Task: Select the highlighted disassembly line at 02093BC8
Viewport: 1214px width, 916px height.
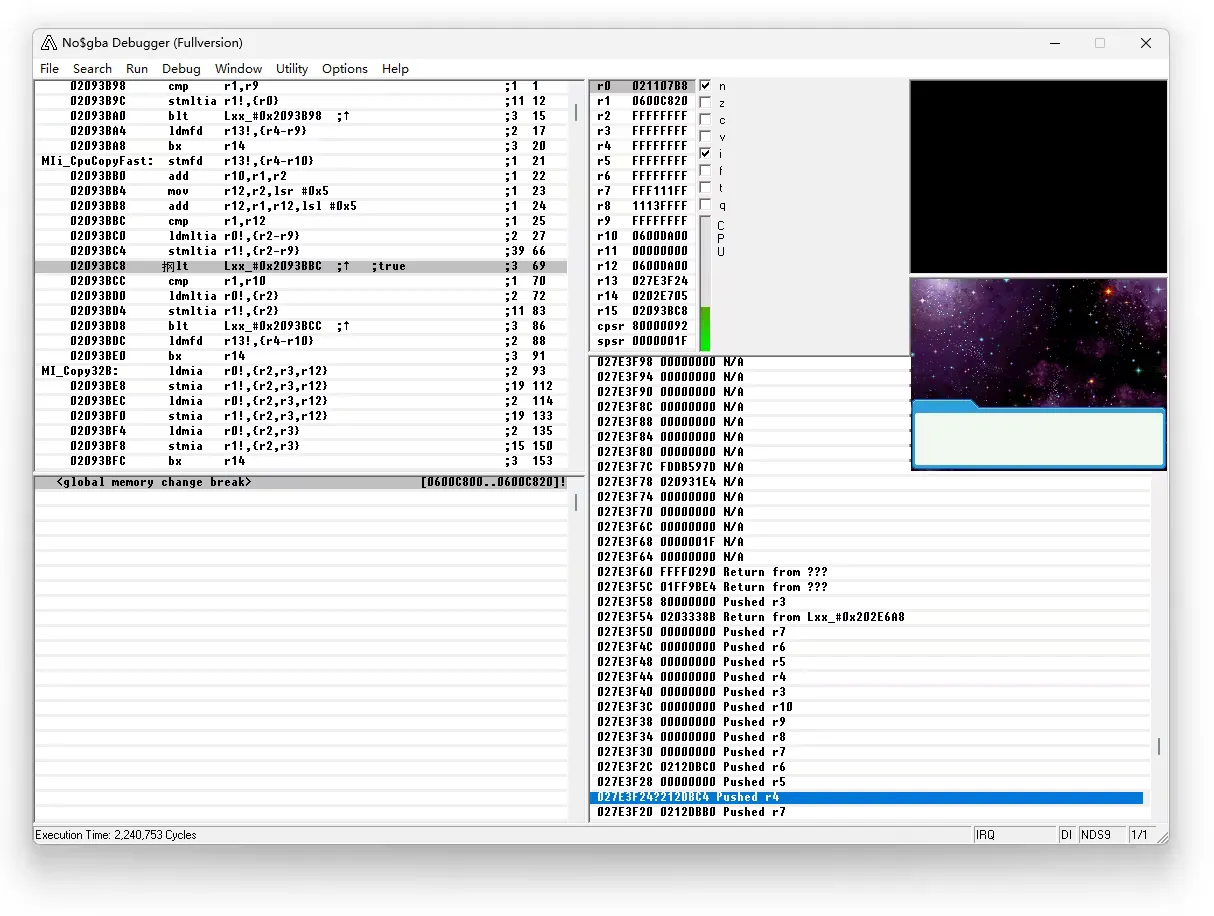Action: pos(300,267)
